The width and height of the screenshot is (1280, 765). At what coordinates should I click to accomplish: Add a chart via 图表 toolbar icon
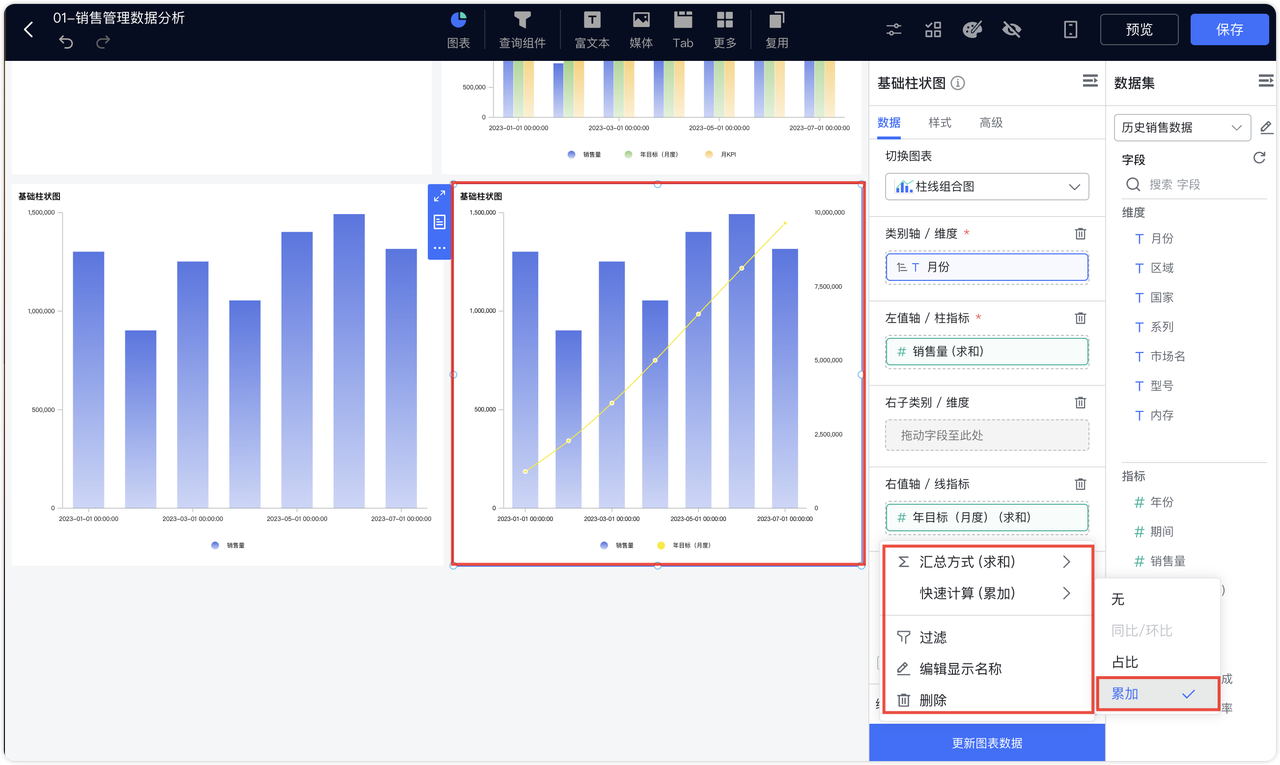click(x=459, y=30)
